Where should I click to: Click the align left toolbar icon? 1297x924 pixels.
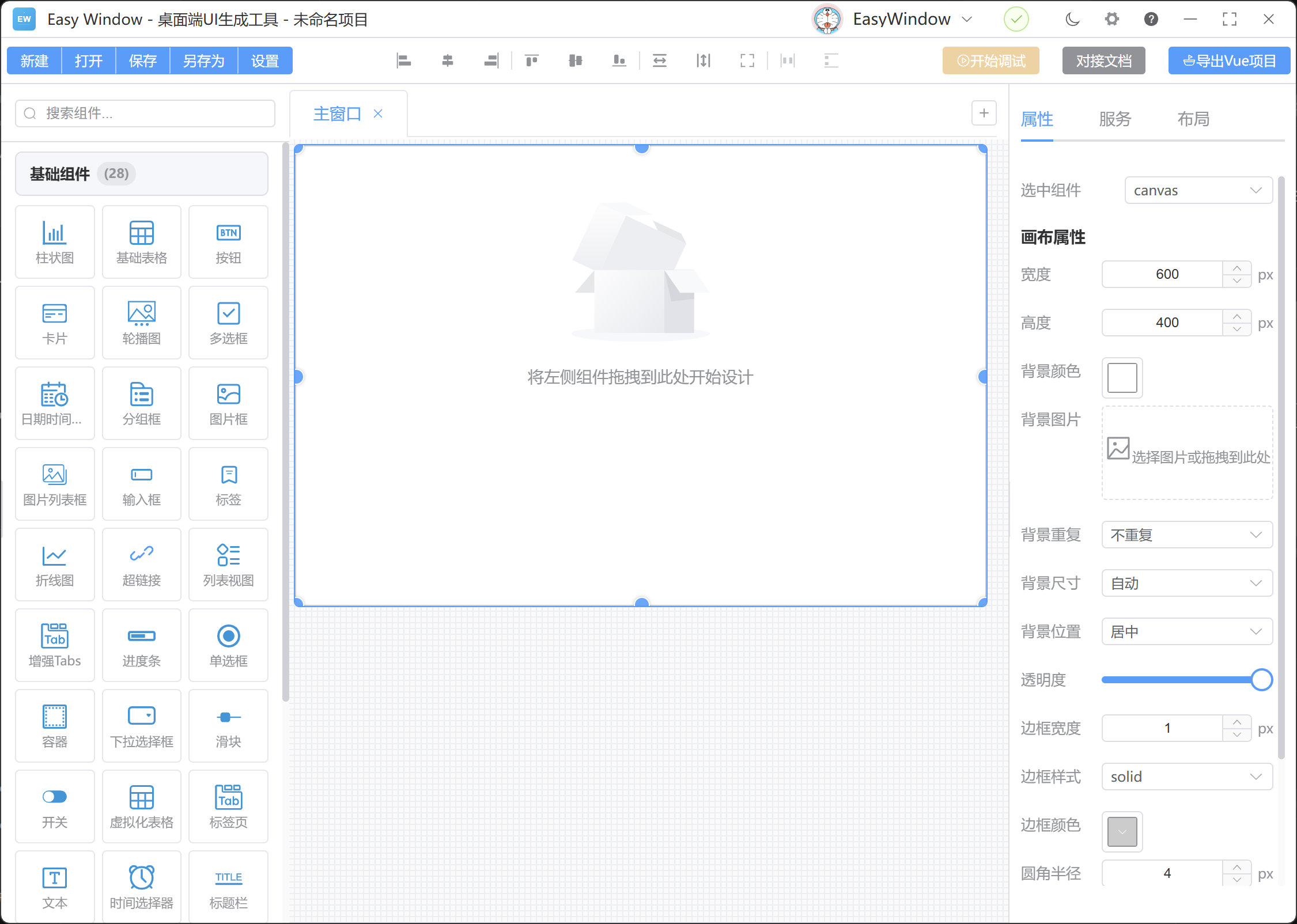(404, 60)
